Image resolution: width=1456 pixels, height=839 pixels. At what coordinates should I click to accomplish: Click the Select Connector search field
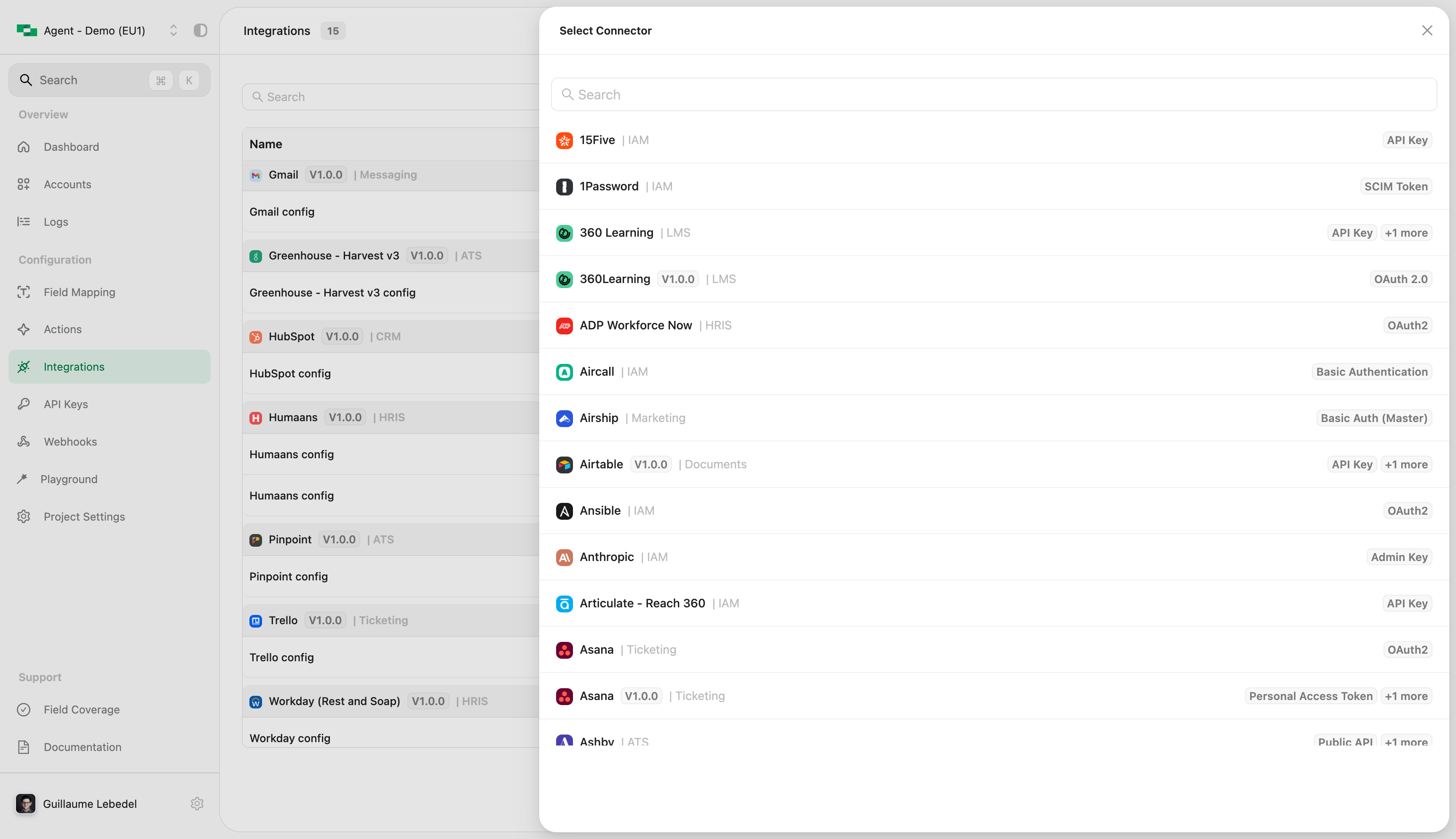pos(994,94)
